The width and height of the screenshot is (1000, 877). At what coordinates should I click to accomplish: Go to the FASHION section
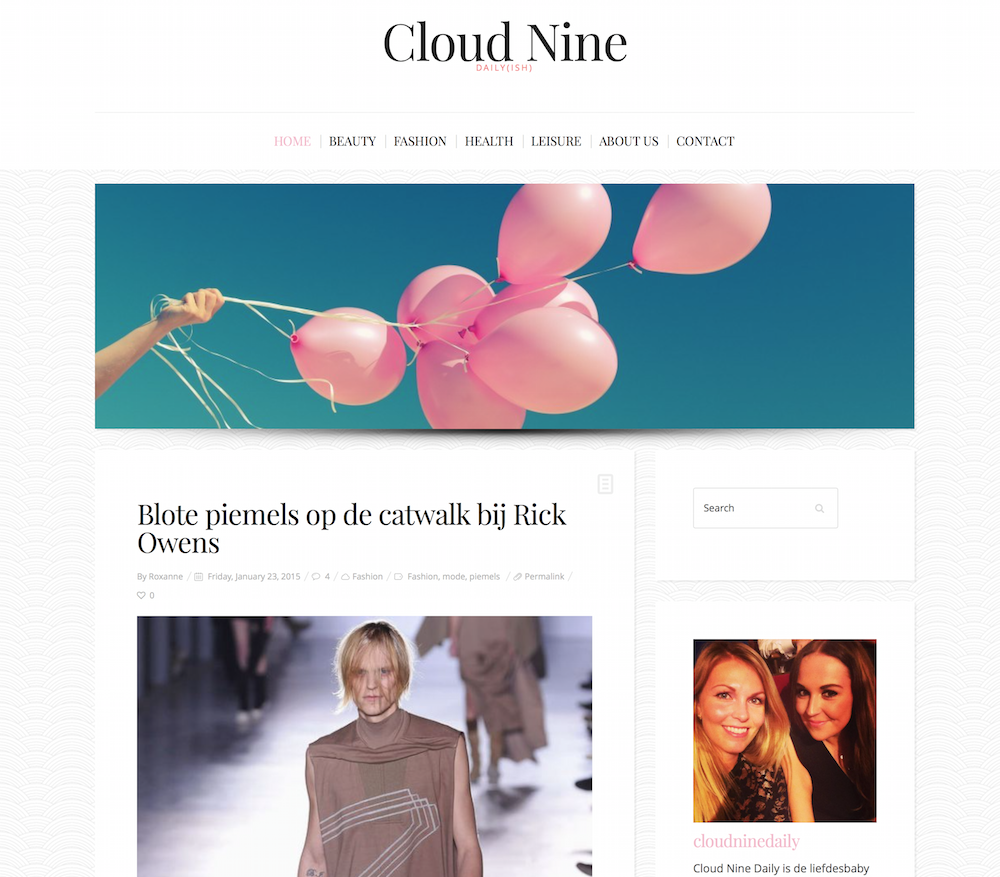(x=420, y=141)
